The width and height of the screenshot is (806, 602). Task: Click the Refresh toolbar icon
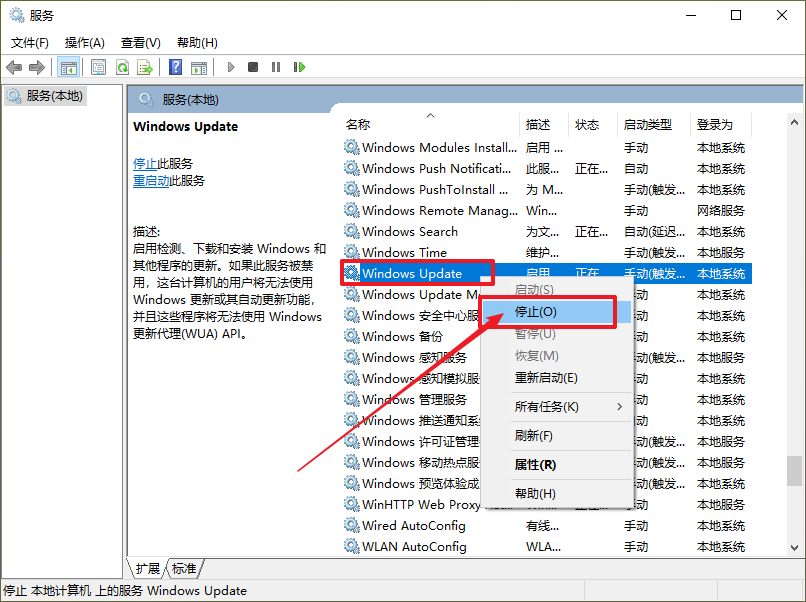[122, 67]
